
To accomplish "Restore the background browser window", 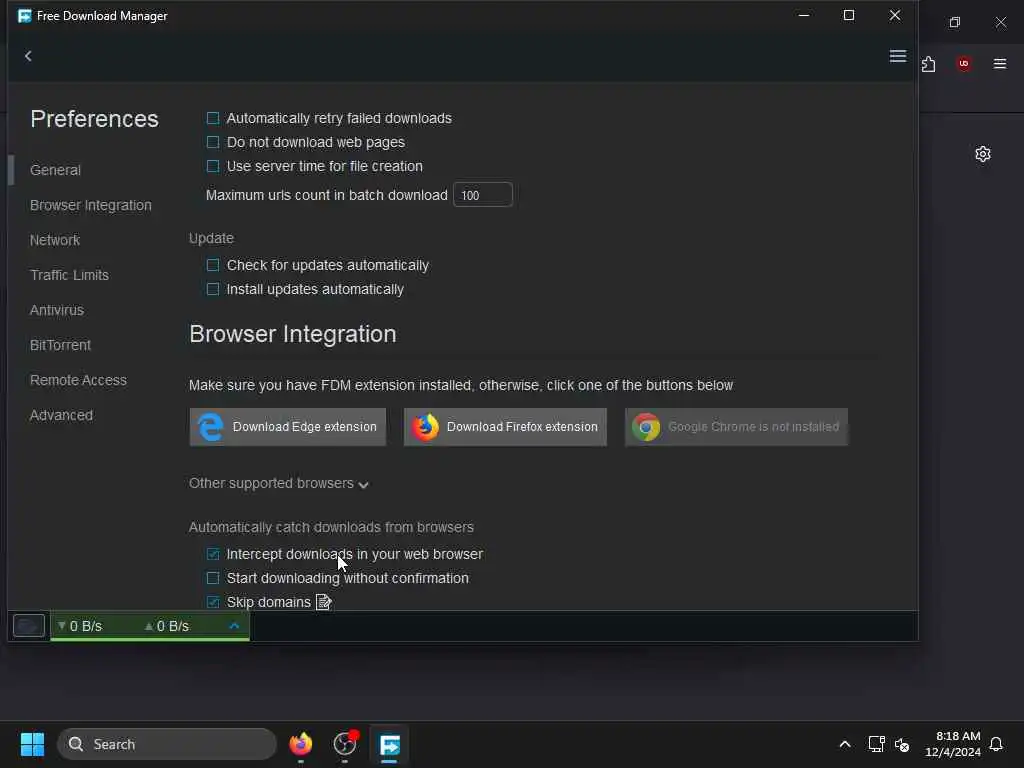I will (x=955, y=22).
